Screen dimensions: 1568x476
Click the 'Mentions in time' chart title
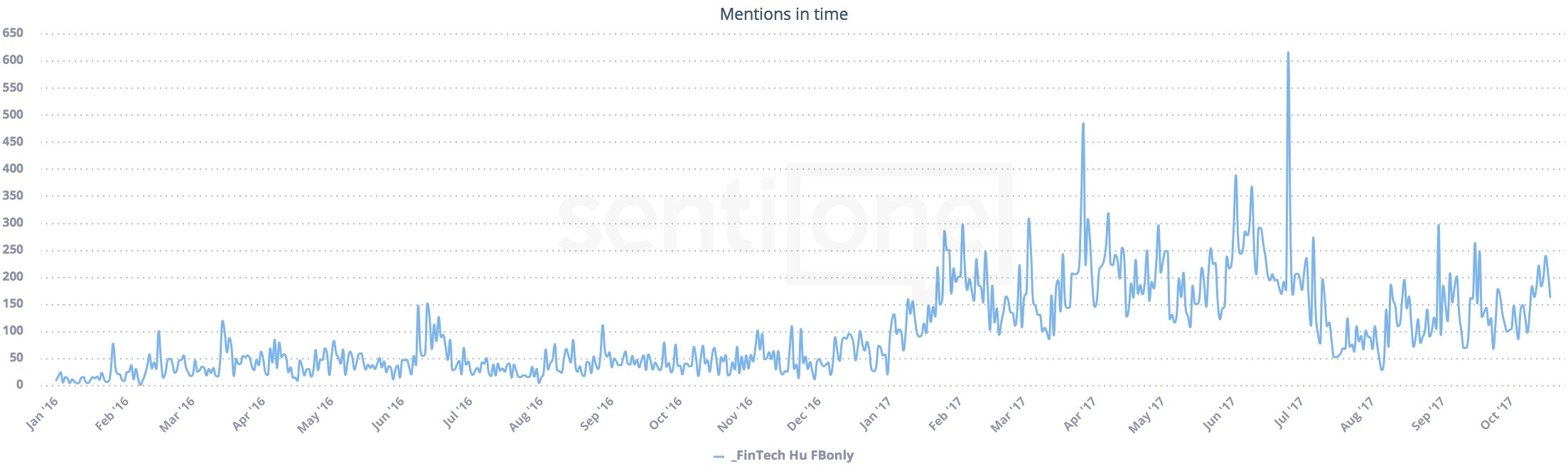[783, 14]
